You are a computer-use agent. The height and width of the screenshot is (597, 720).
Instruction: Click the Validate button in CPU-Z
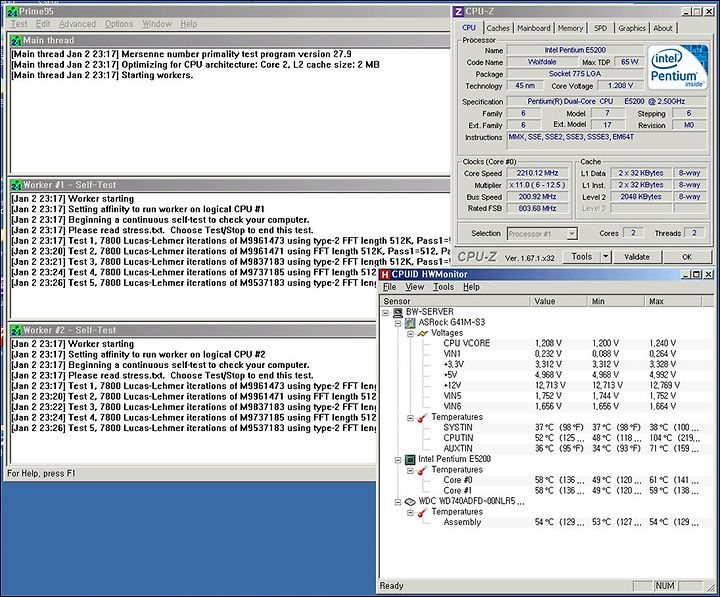[x=637, y=257]
